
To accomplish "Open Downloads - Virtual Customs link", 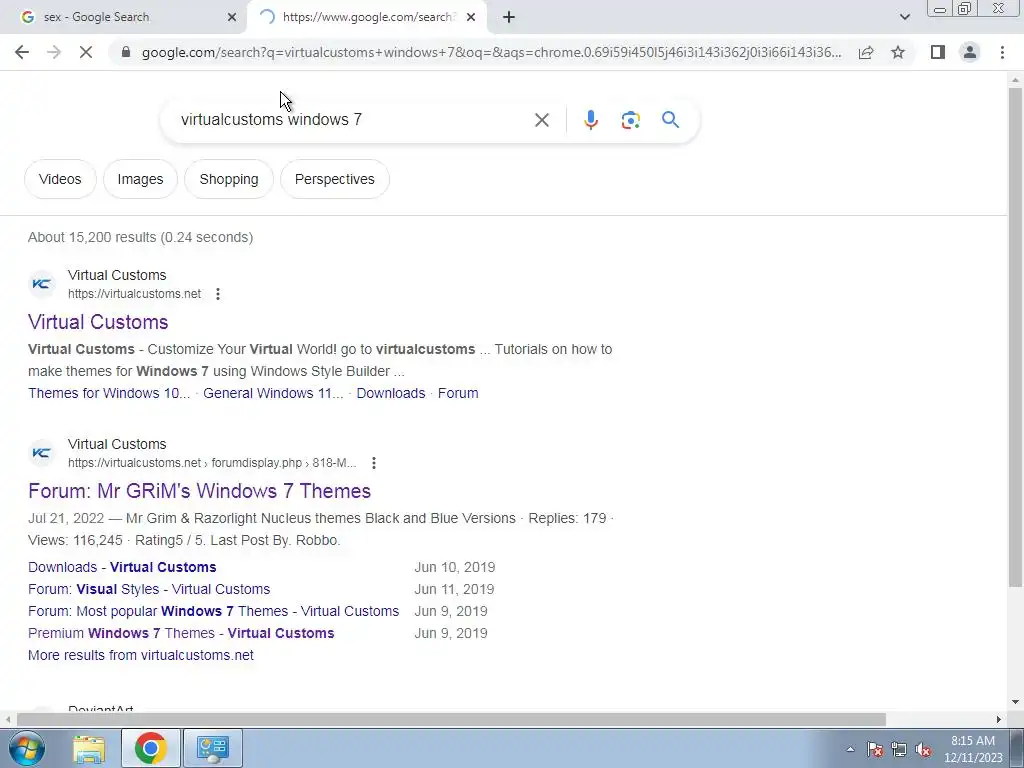I will point(122,567).
